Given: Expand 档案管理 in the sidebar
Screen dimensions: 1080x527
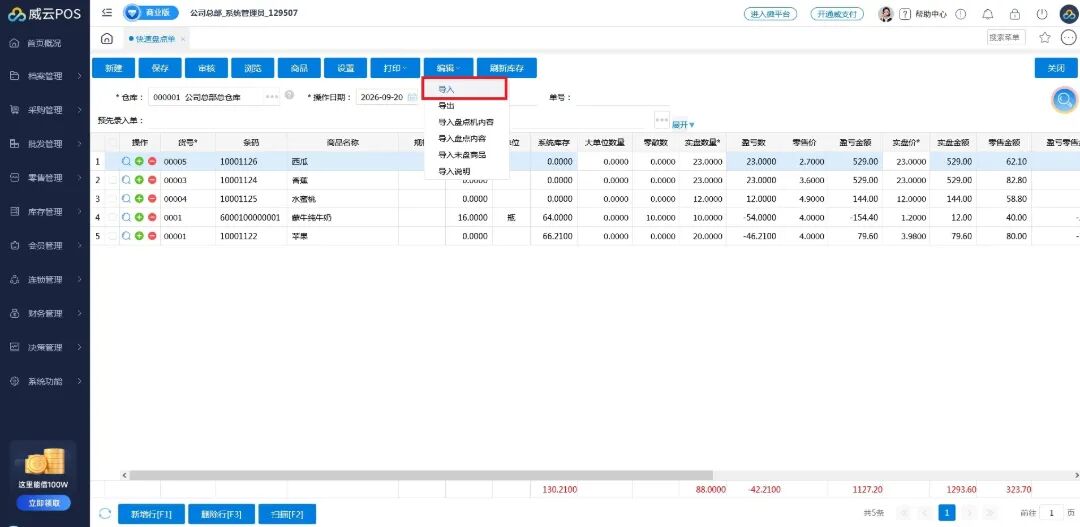Looking at the screenshot, I should (x=45, y=76).
